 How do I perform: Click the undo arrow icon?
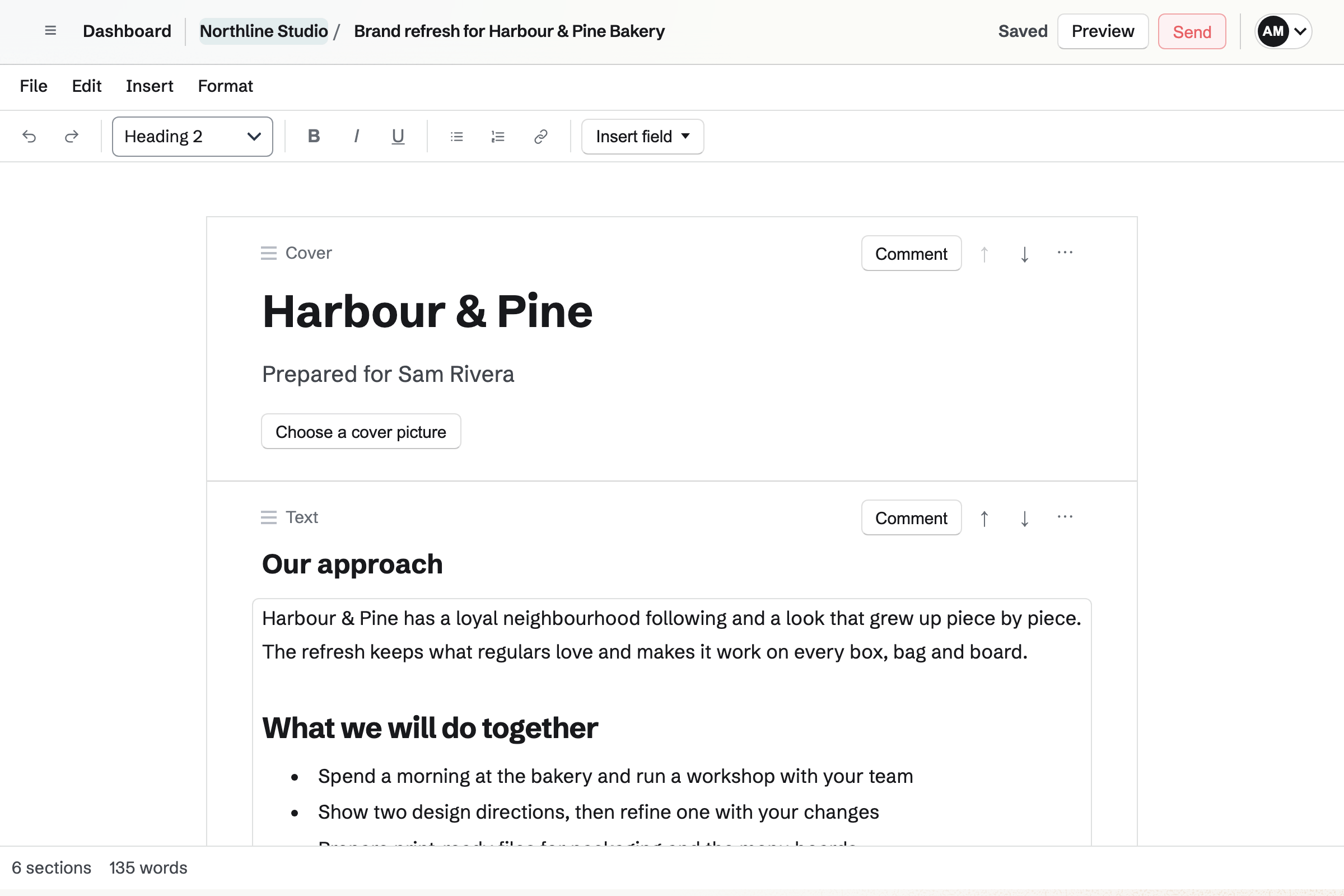coord(29,137)
